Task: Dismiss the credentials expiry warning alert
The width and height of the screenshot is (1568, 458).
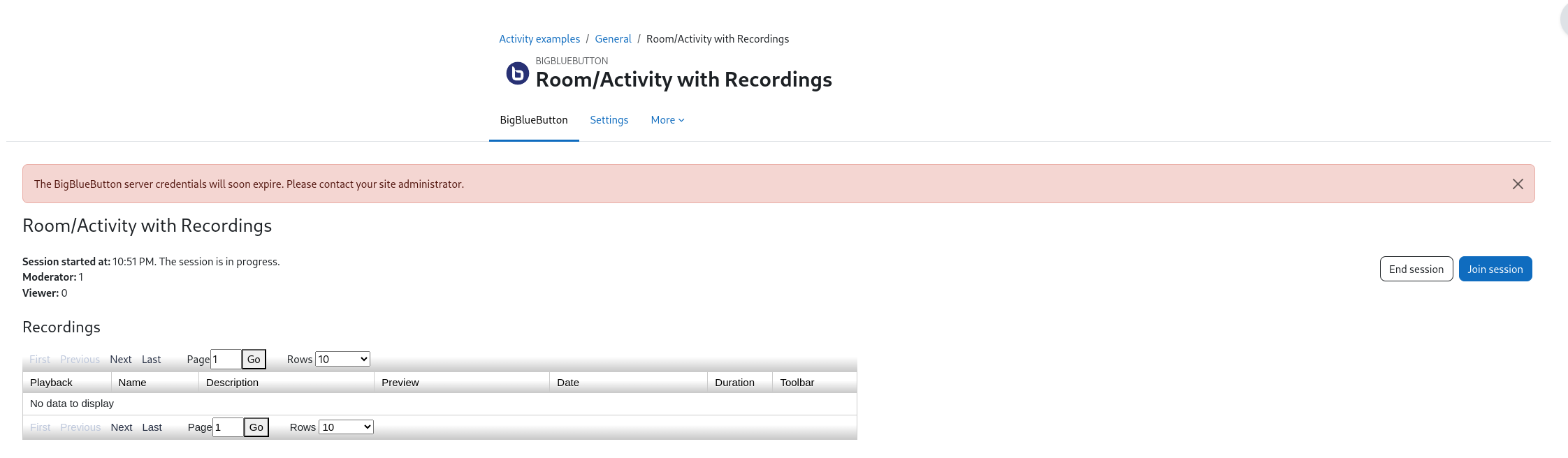Action: [x=1518, y=184]
